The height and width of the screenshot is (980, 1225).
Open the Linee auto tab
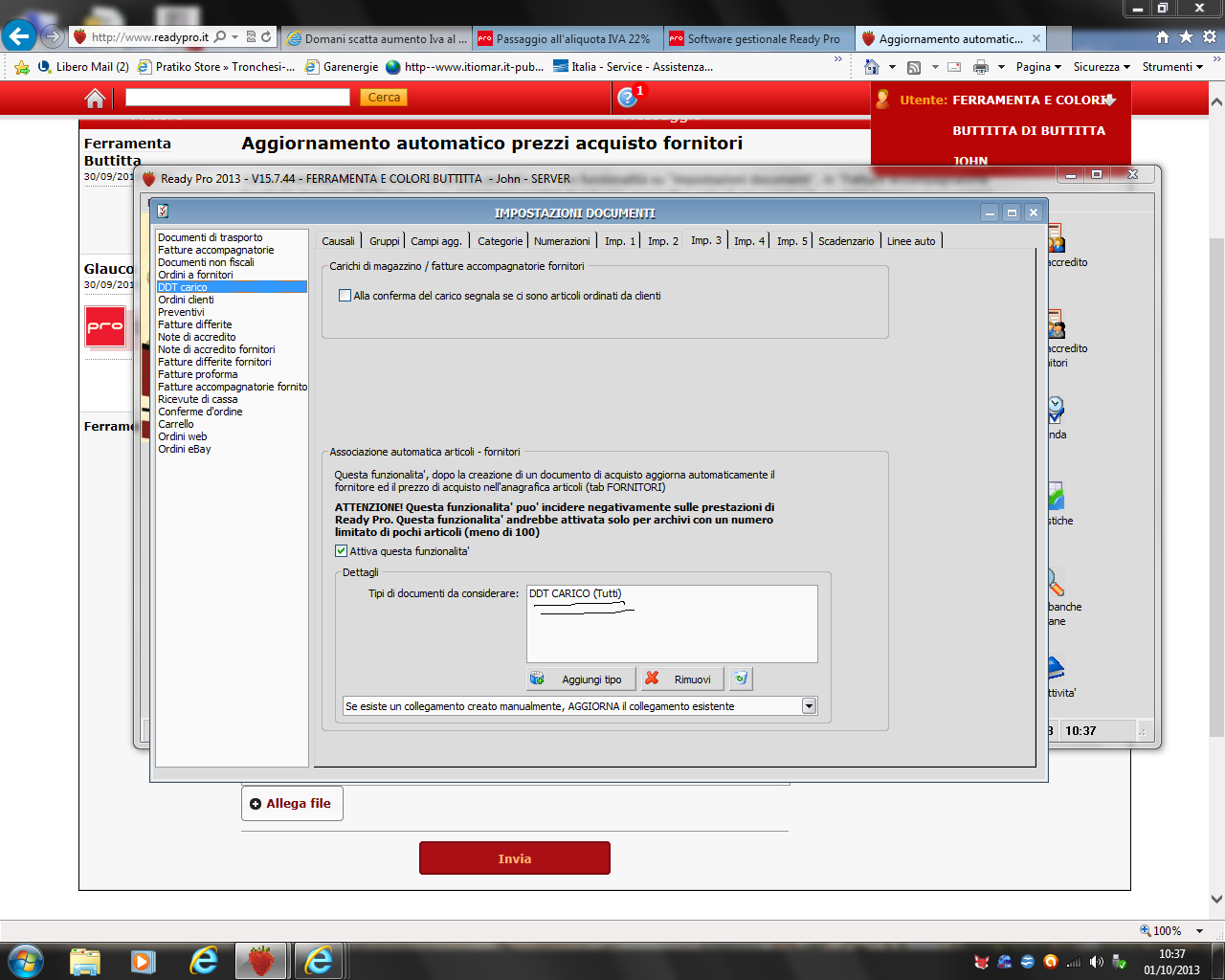(911, 241)
